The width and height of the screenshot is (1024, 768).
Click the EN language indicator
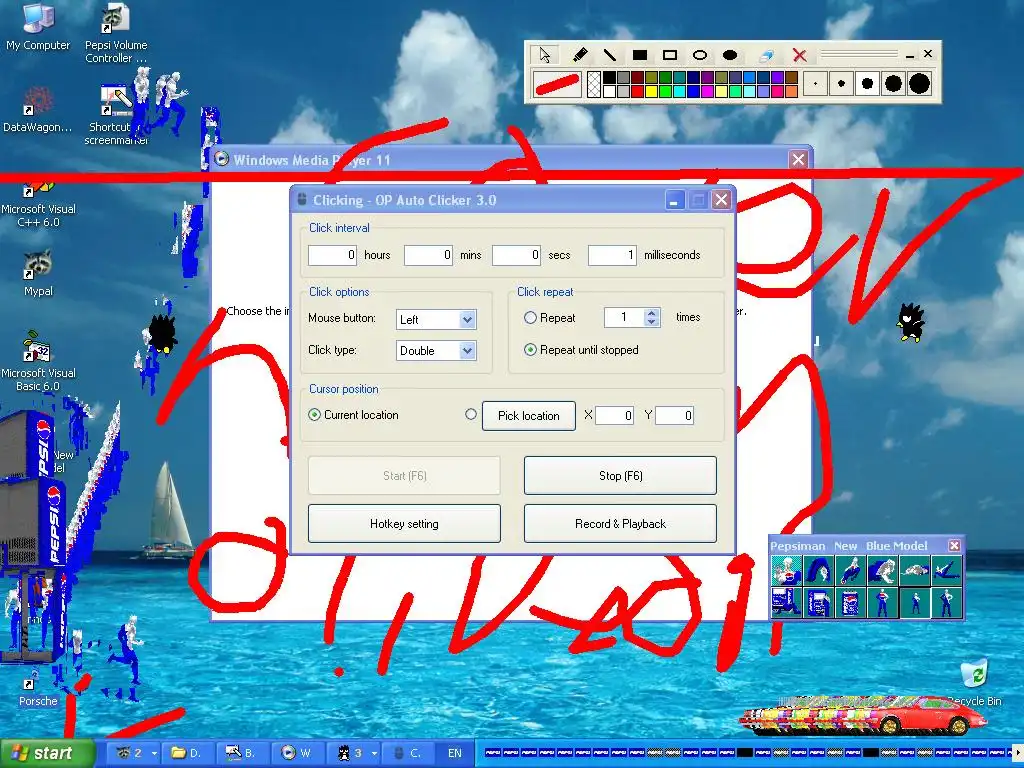(455, 753)
